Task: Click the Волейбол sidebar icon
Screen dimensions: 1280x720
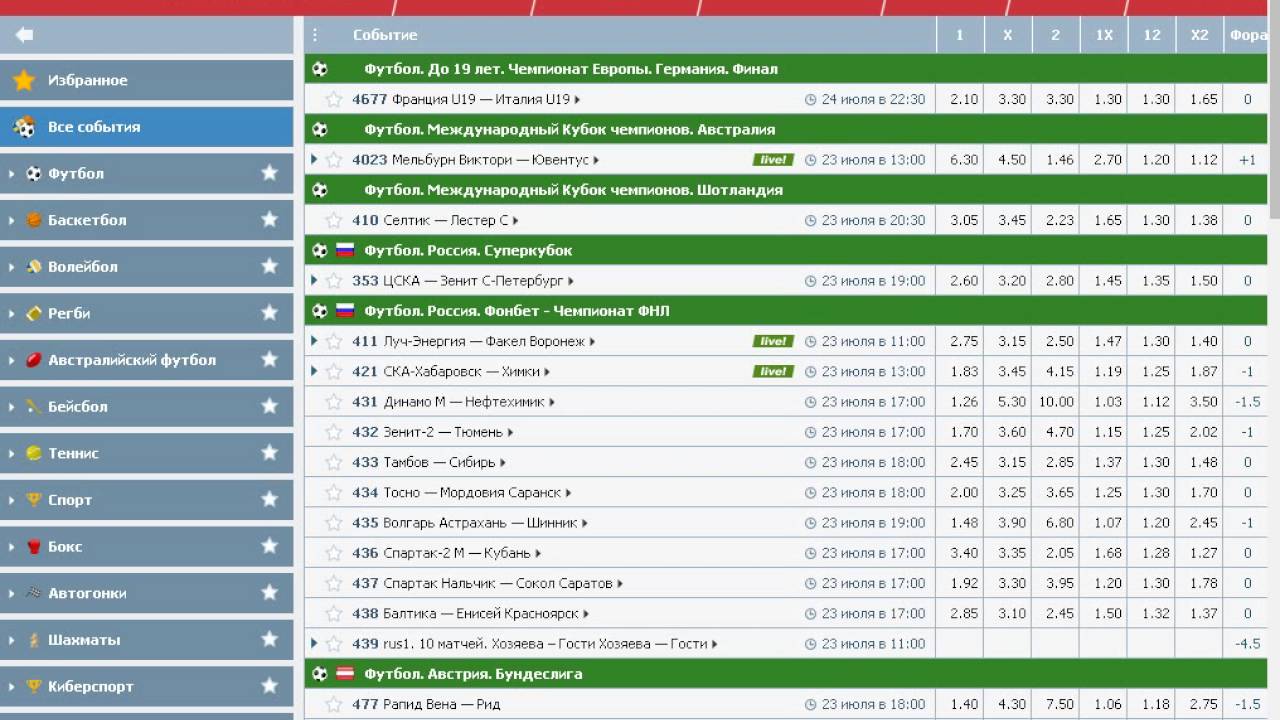Action: pyautogui.click(x=34, y=267)
